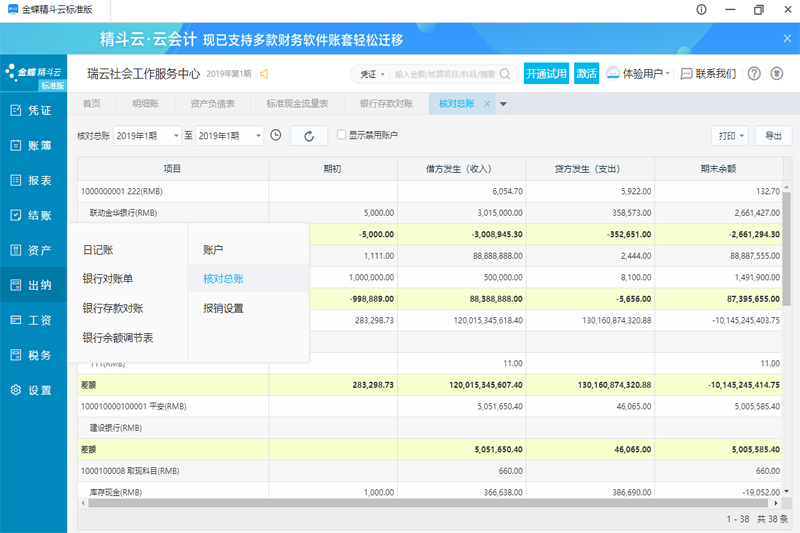Click the refresh button icon
The image size is (800, 533).
pyautogui.click(x=309, y=136)
